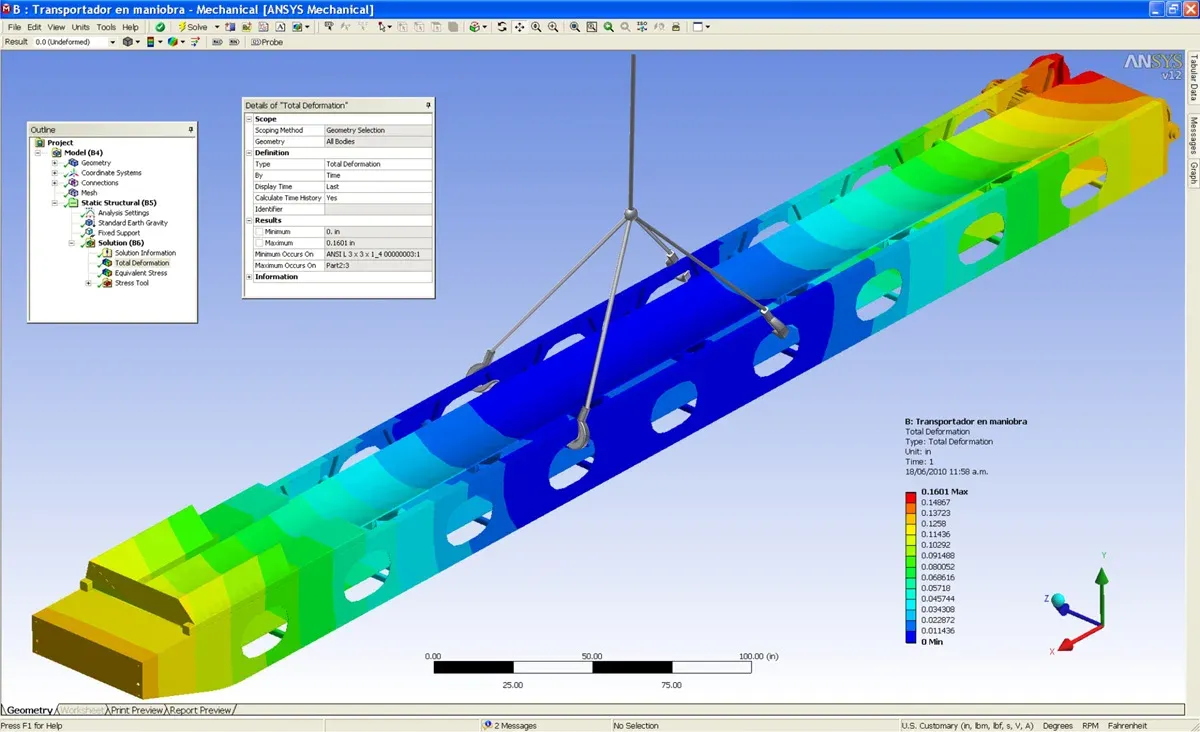1200x732 pixels.
Task: Expand the Stress Tool tree node
Action: tap(88, 283)
